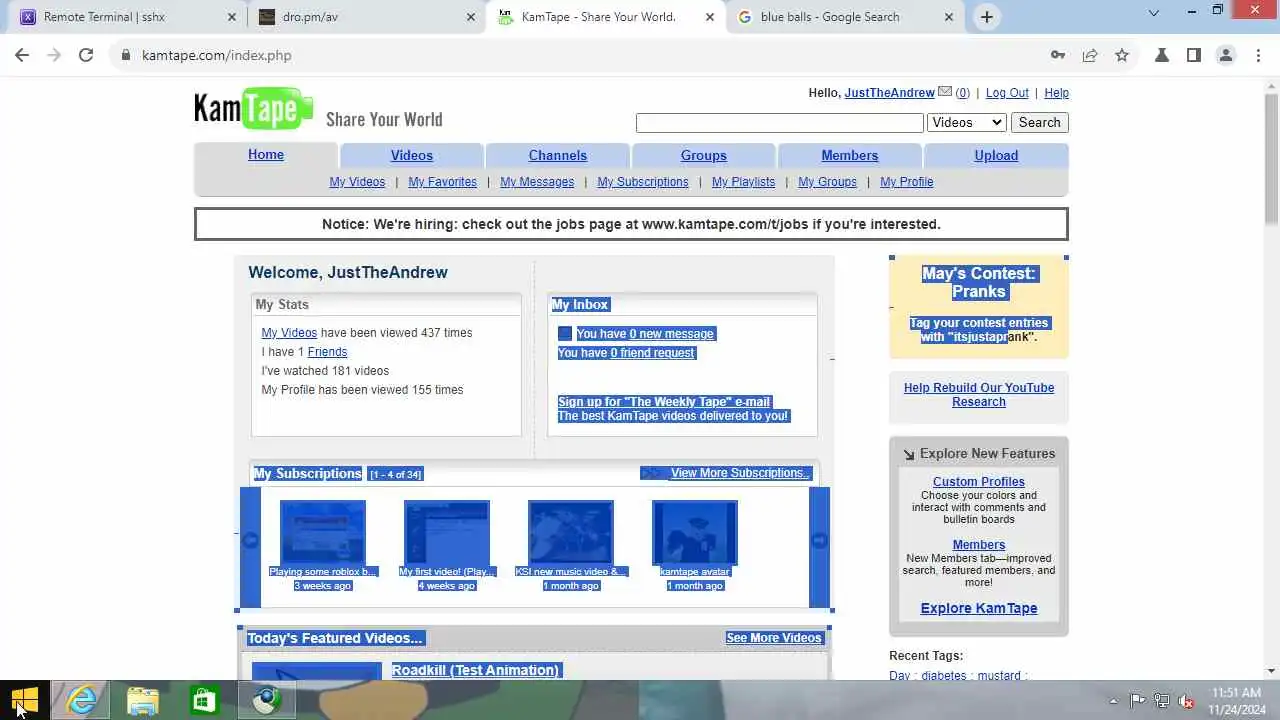
Task: Open Windows Start button
Action: pos(25,700)
